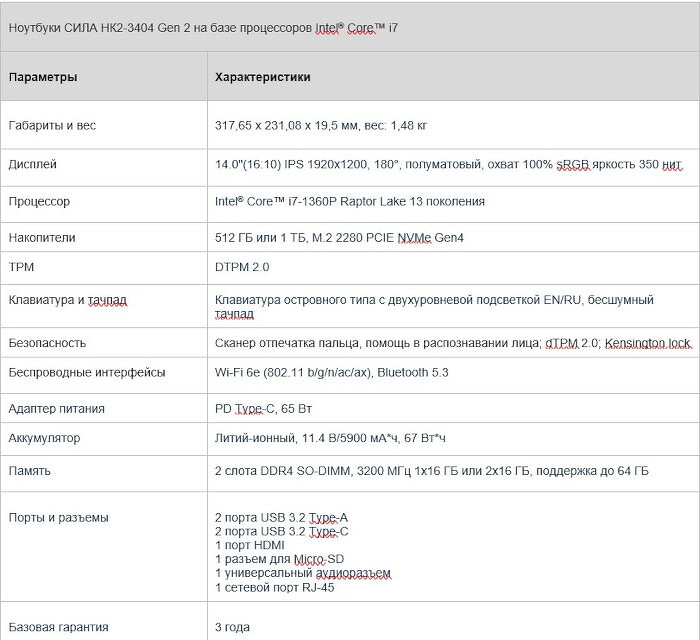Image resolution: width=700 pixels, height=640 pixels.
Task: Click the 'TPM' row label
Action: 21,267
